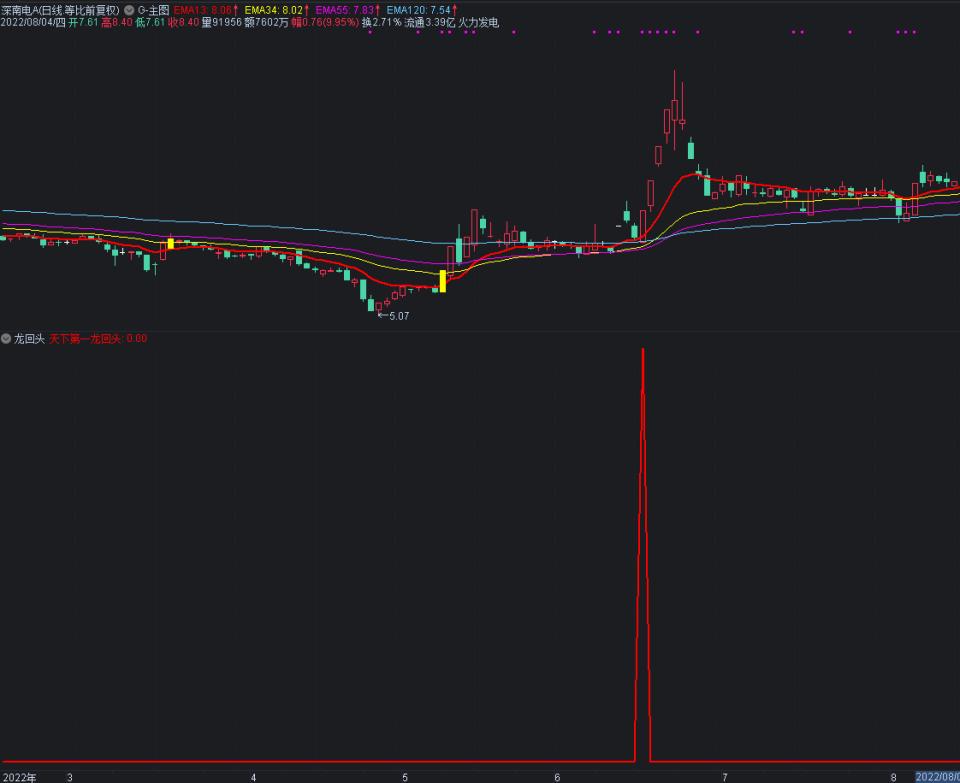
Task: Click the change value 幅0.76(9.95%)
Action: tap(325, 23)
